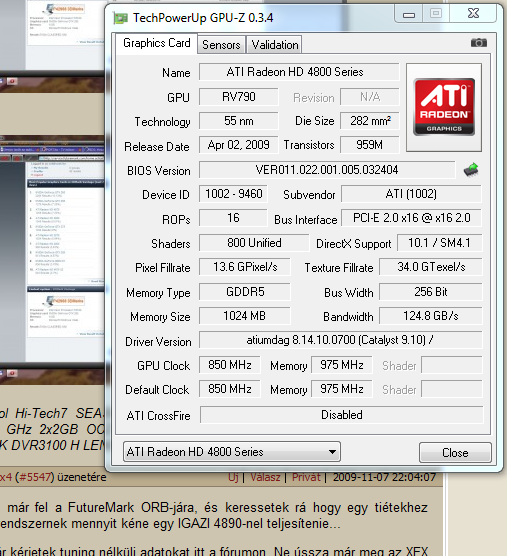Select the Graphics Card tab
The height and width of the screenshot is (556, 507).
click(157, 43)
